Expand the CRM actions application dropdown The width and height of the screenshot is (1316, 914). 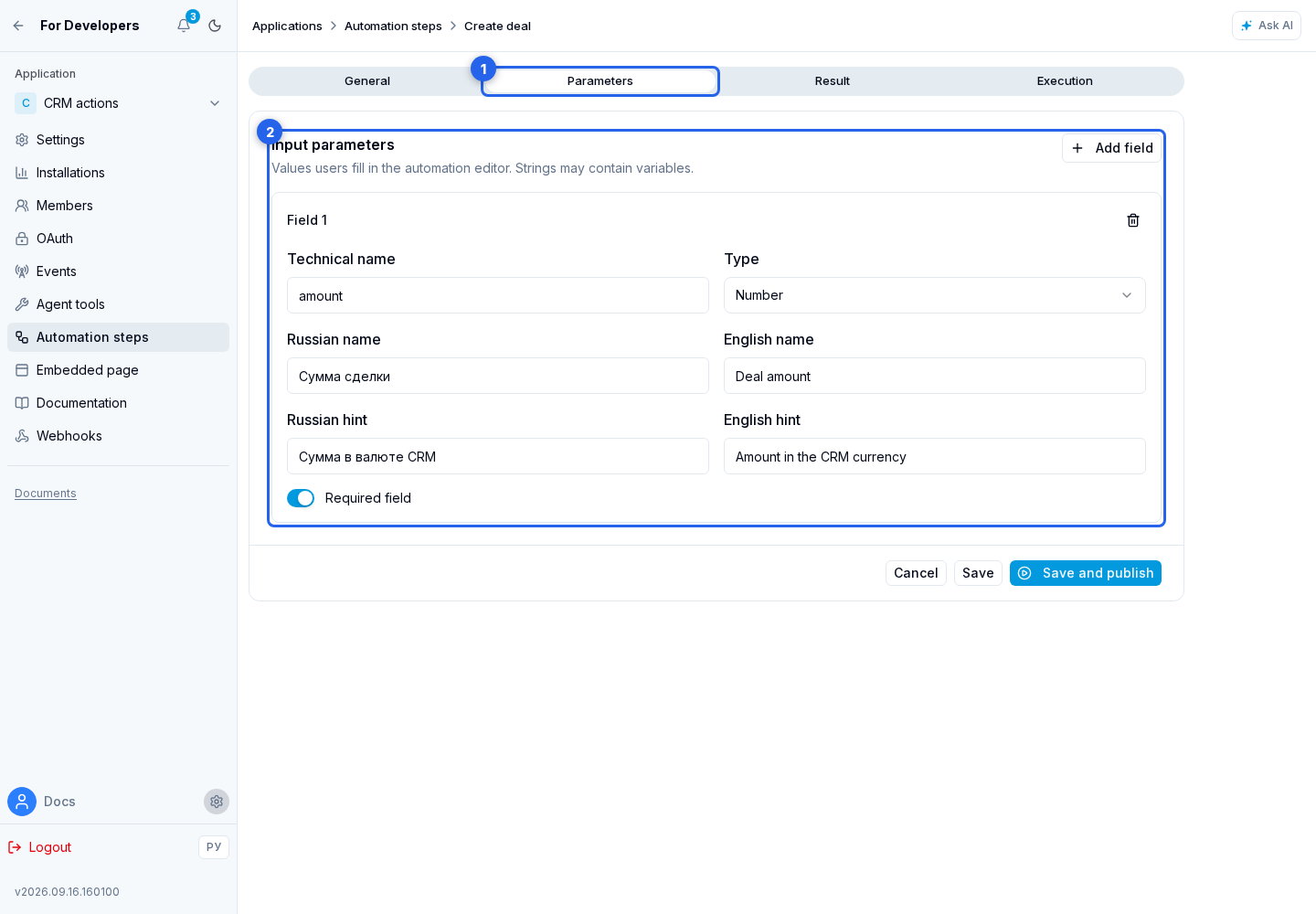click(119, 103)
